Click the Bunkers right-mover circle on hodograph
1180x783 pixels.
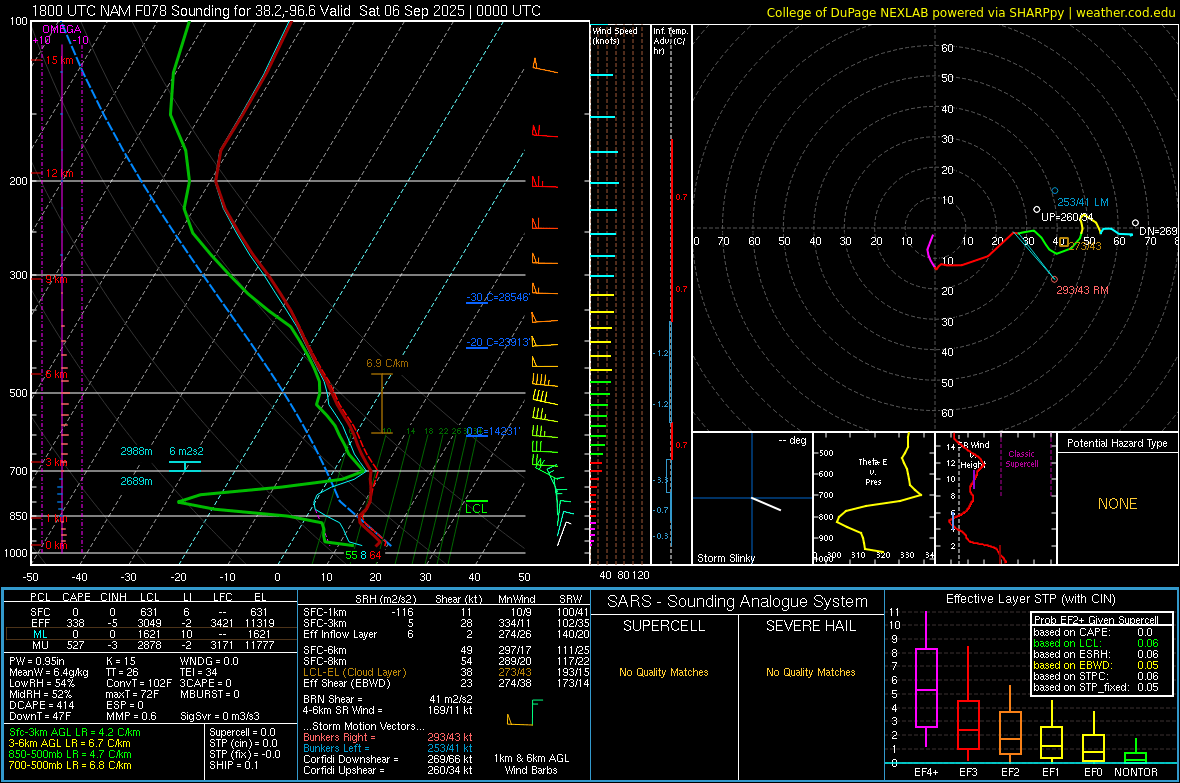tap(1054, 279)
